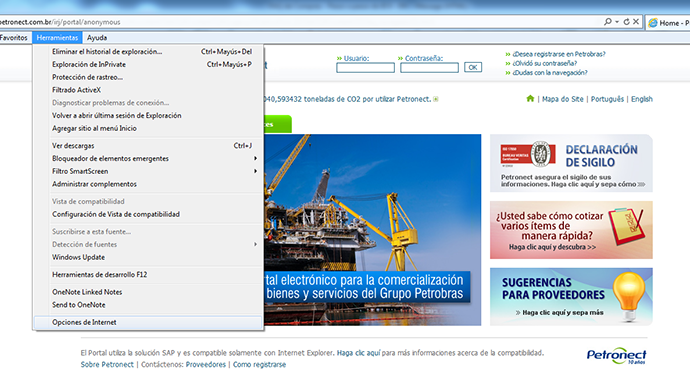Toggle Filtrado ActiveX

148,90
